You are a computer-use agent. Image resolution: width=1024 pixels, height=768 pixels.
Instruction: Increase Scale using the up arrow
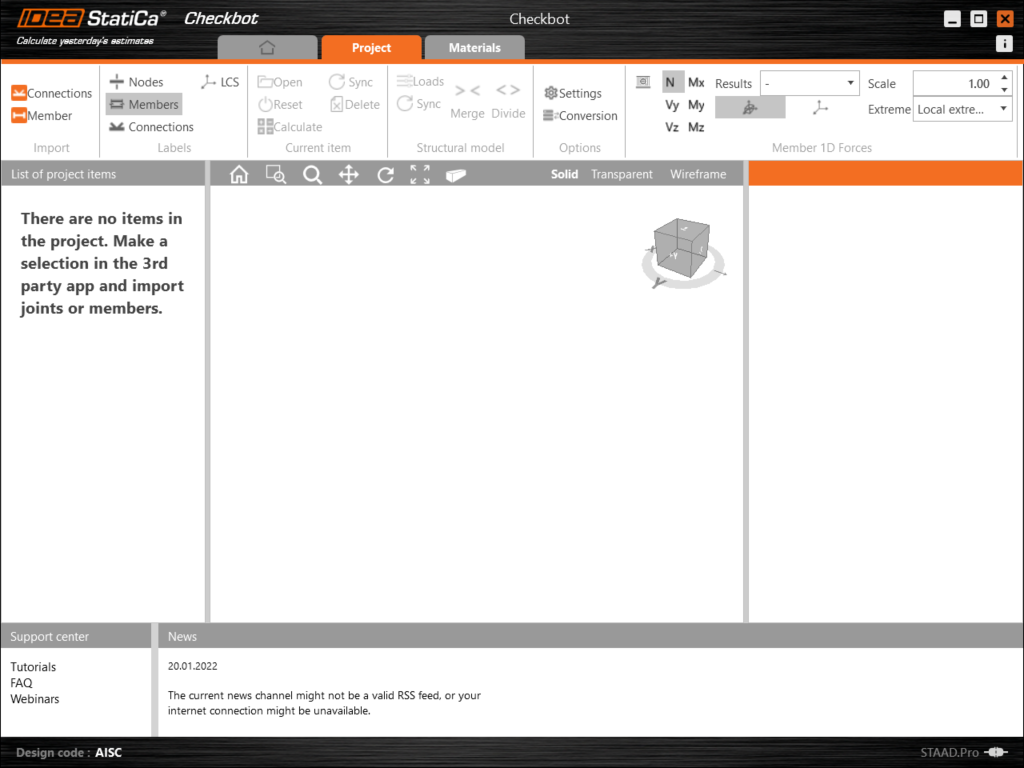[x=1004, y=78]
